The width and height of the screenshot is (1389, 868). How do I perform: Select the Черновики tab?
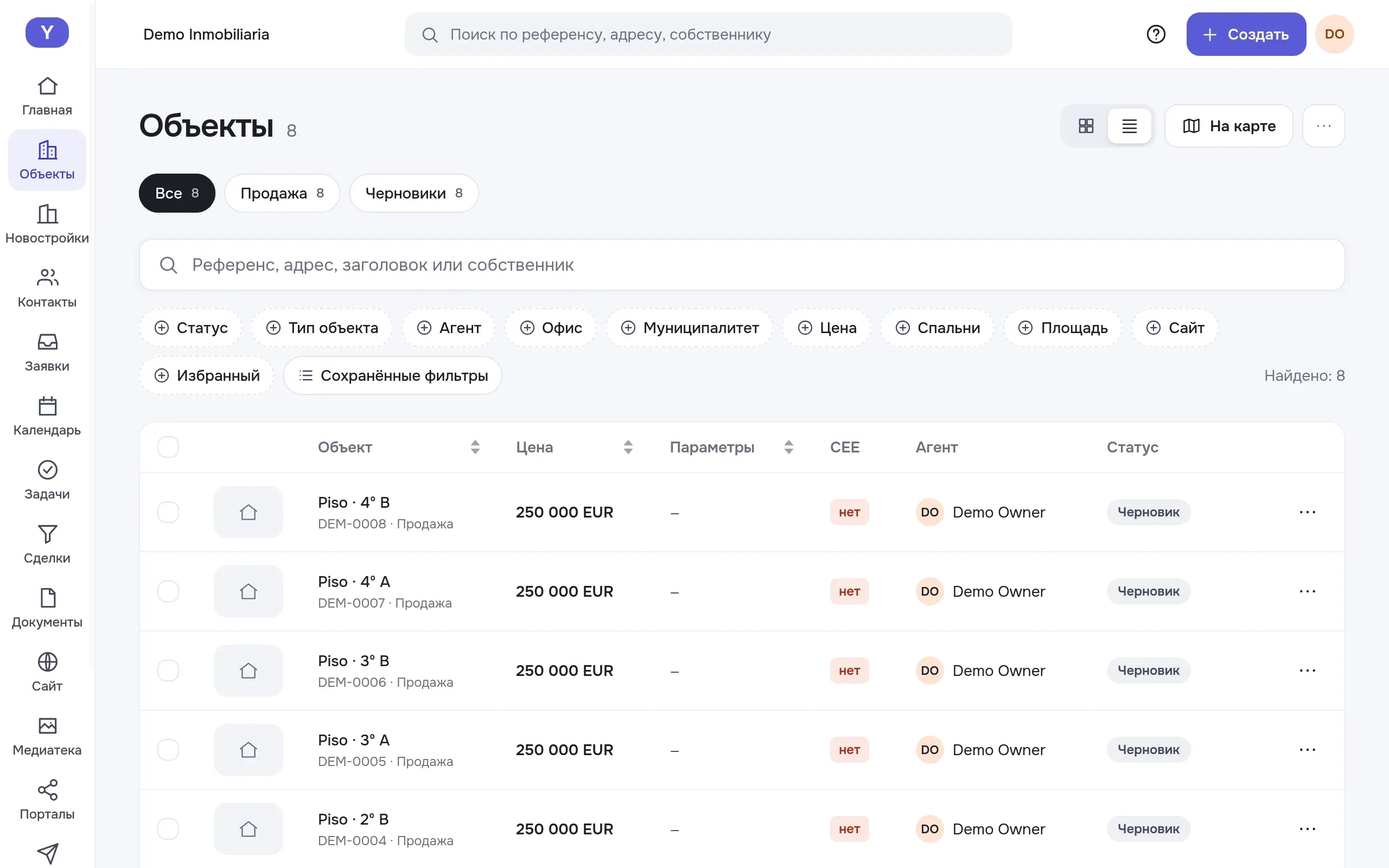(x=414, y=194)
